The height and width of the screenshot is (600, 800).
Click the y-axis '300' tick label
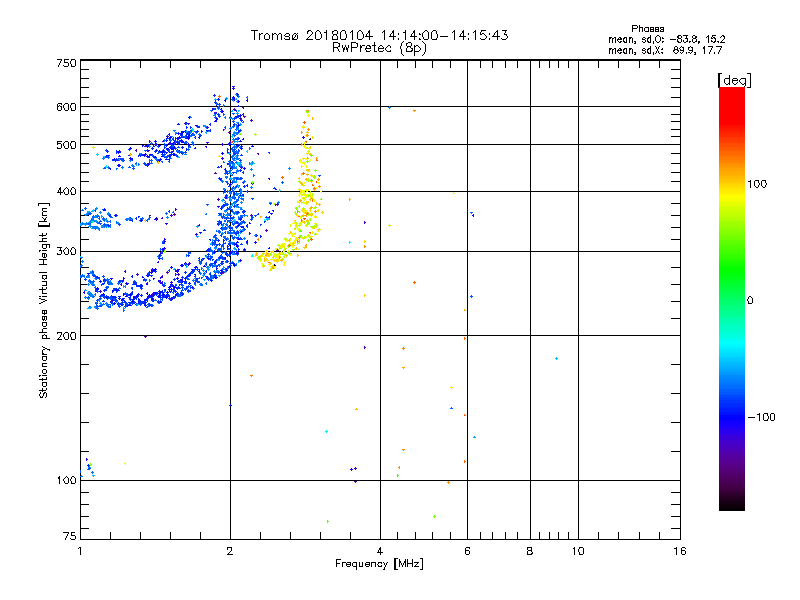66,252
